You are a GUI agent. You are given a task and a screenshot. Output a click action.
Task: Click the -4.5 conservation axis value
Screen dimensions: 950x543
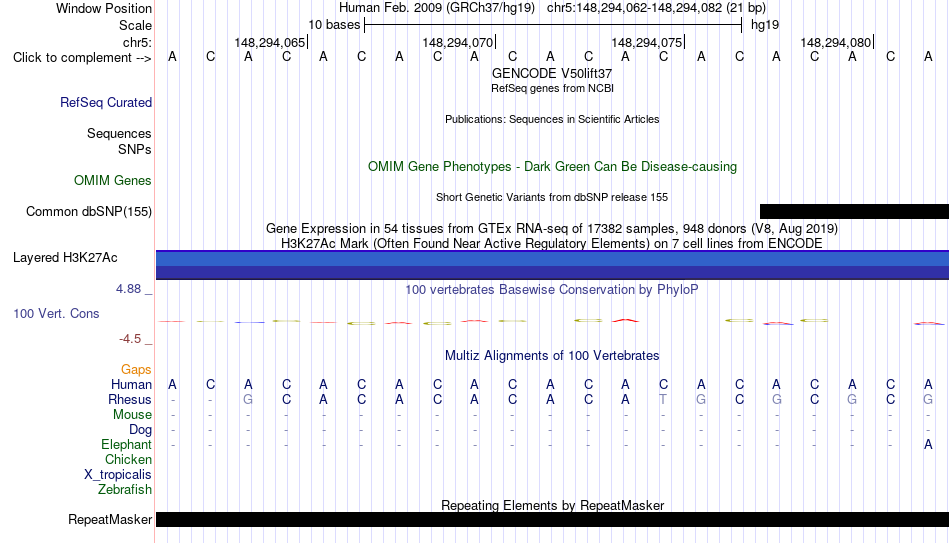tap(130, 339)
